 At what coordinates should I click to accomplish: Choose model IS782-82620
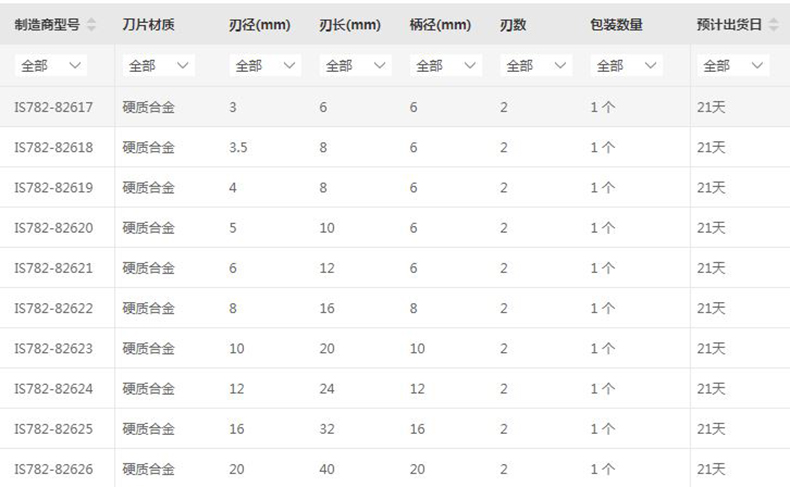click(x=53, y=228)
